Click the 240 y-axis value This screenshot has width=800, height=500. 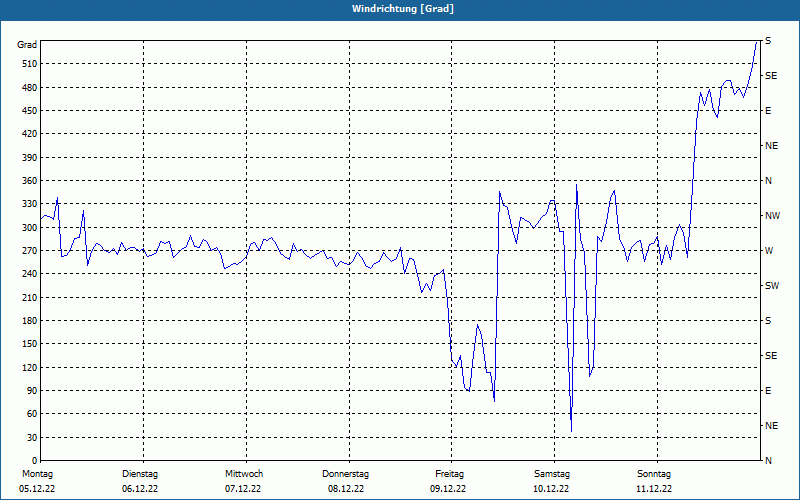tap(30, 273)
